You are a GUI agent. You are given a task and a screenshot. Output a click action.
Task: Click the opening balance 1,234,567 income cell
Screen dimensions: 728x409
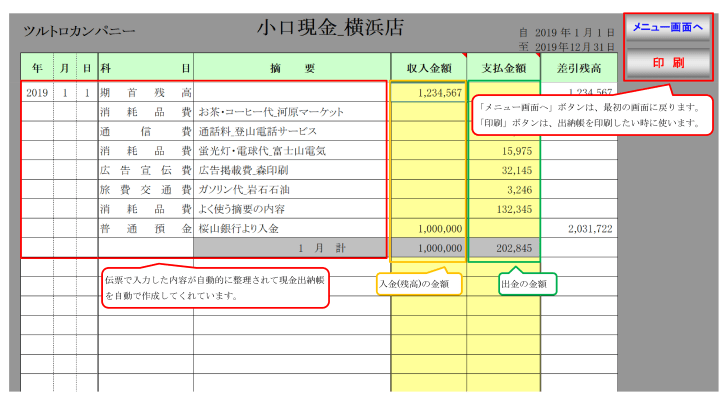click(x=428, y=92)
